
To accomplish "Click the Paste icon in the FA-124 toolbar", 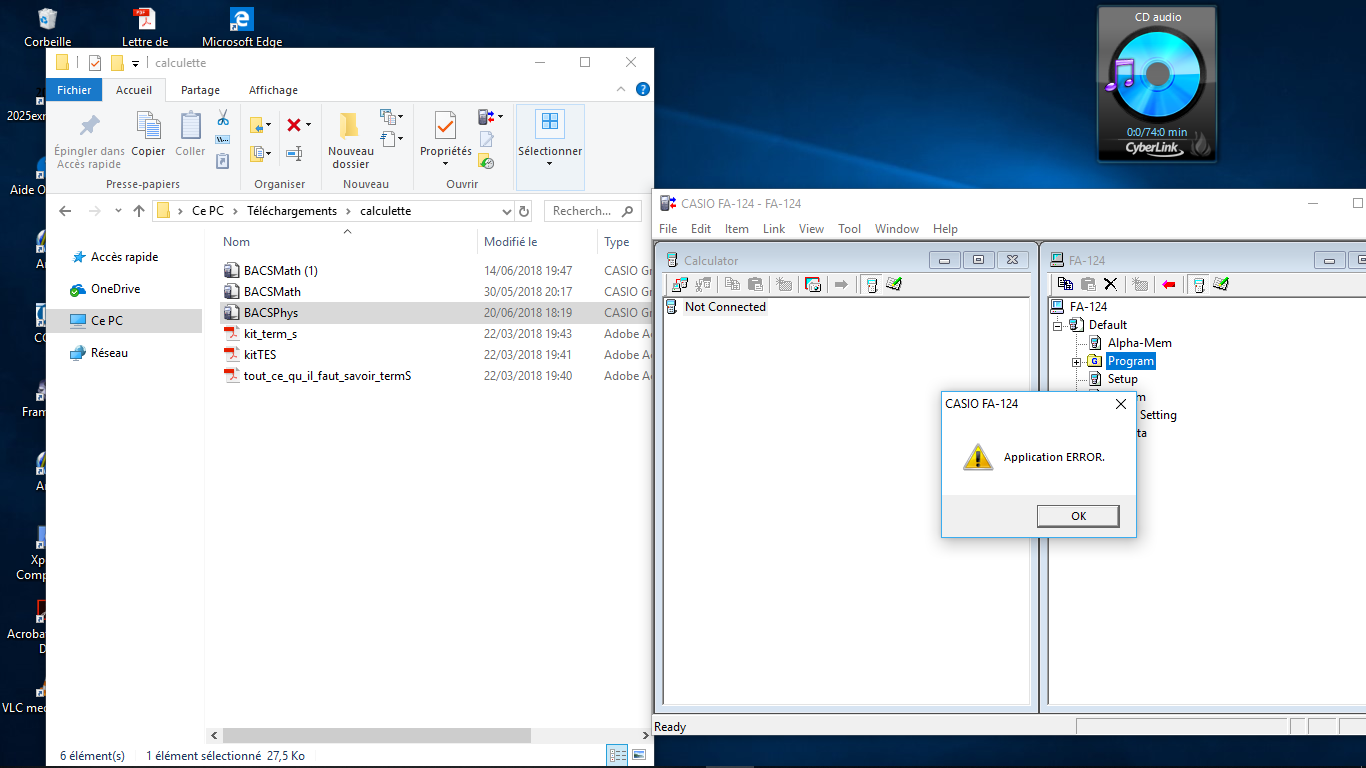I will tap(1088, 285).
